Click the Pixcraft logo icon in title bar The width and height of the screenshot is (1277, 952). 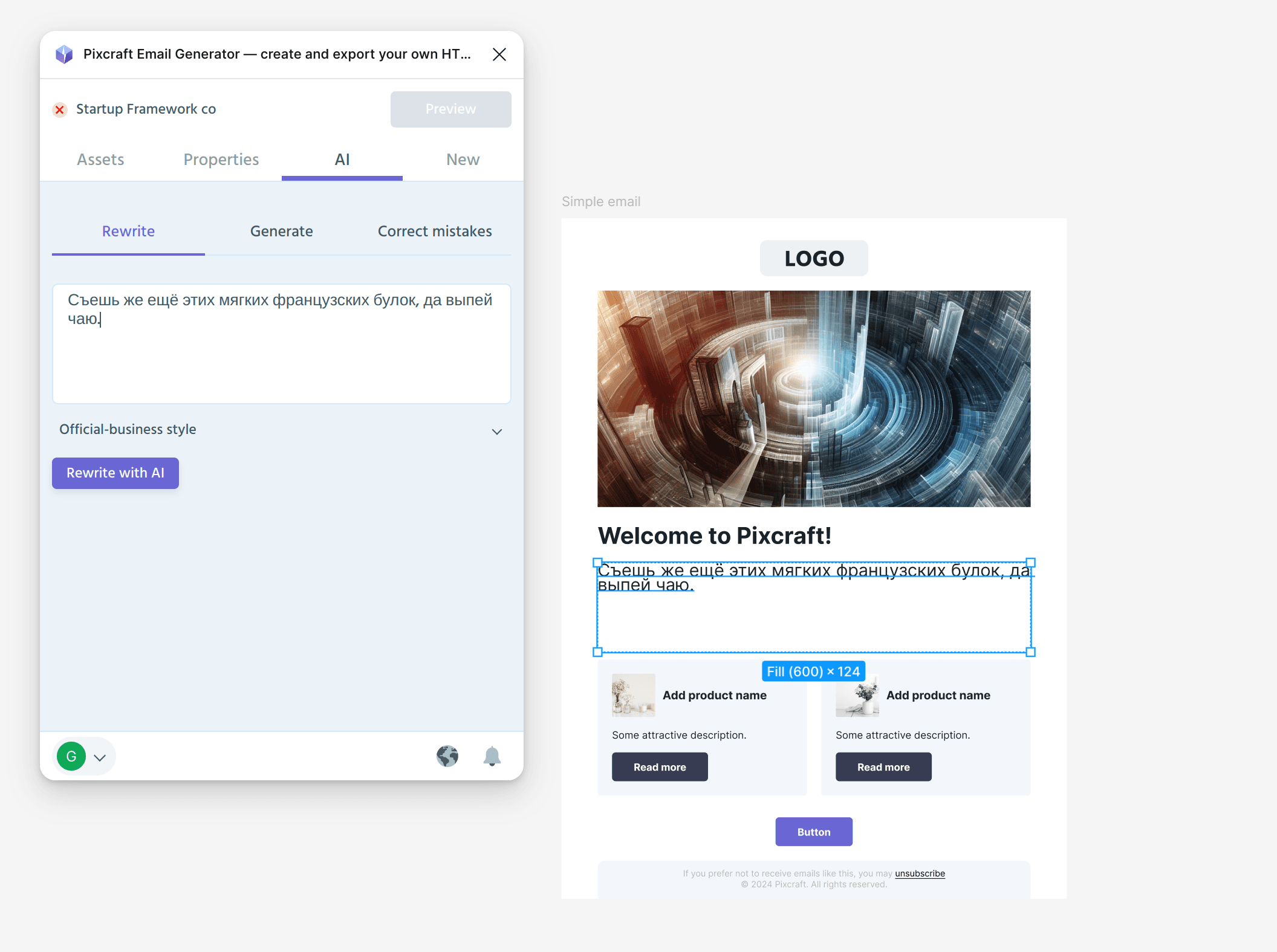point(65,54)
